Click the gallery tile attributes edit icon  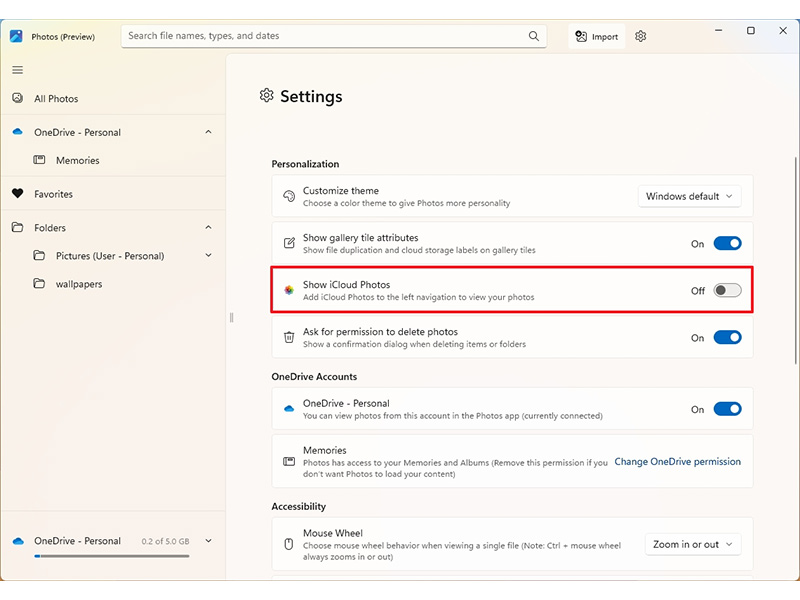(289, 243)
